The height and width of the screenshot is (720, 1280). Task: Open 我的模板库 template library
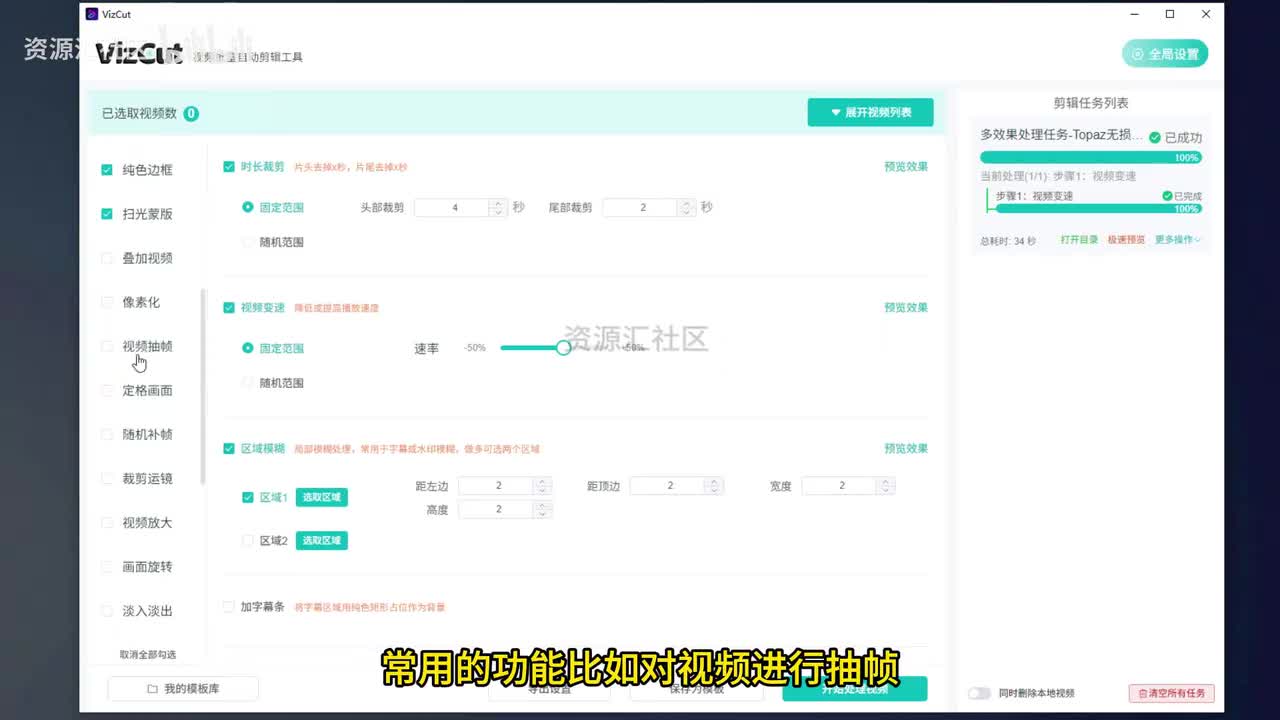[x=183, y=689]
